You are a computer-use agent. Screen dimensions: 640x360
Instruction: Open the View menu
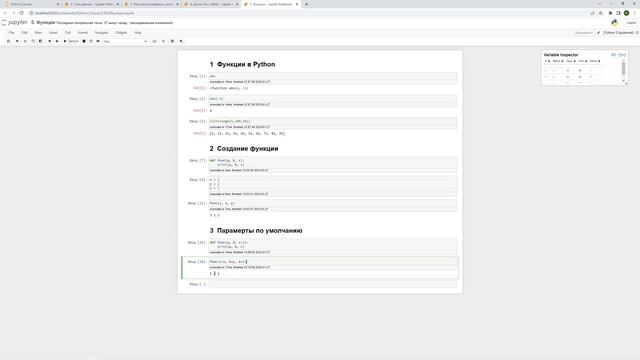[x=38, y=33]
